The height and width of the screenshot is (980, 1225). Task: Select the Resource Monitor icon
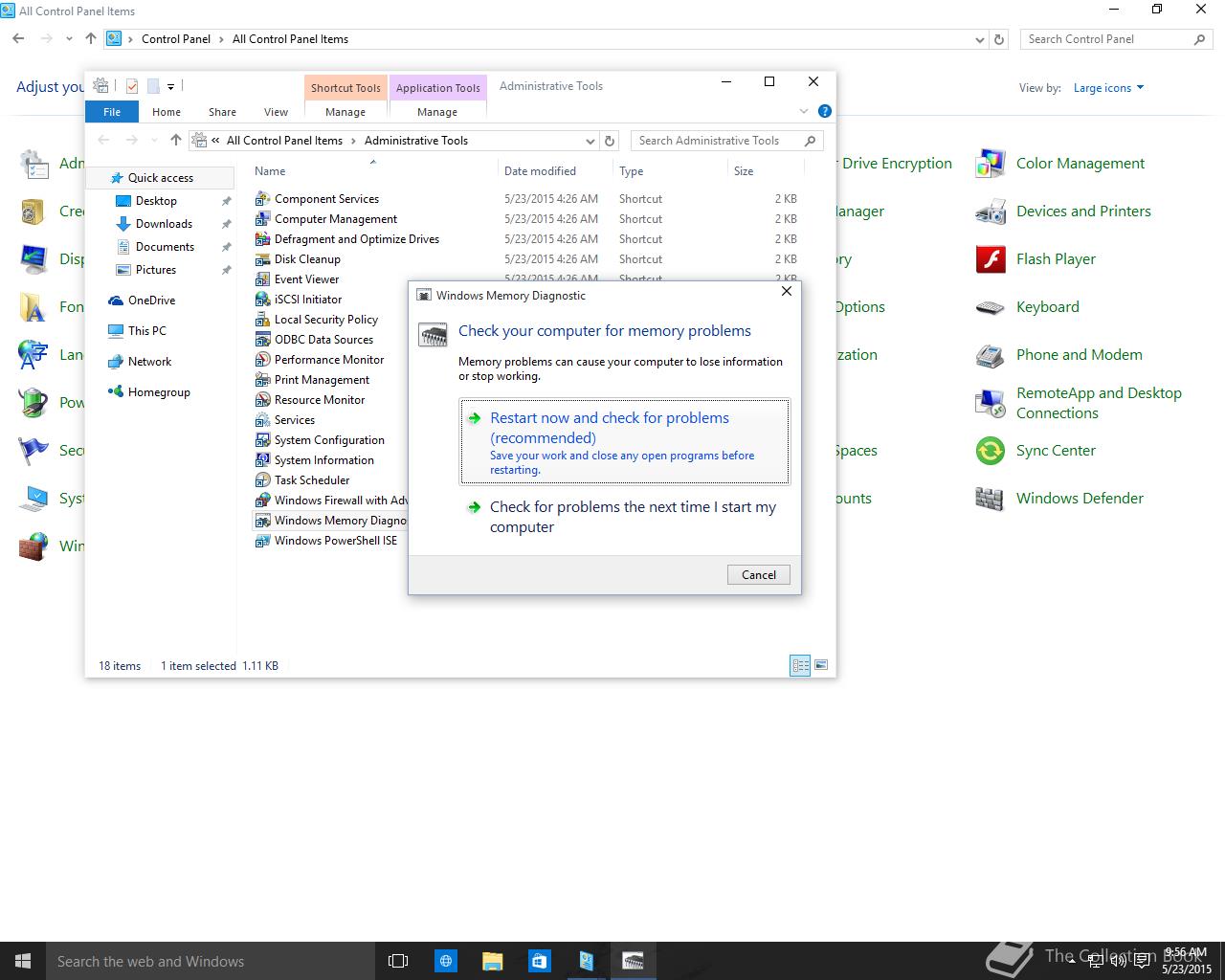tap(262, 400)
